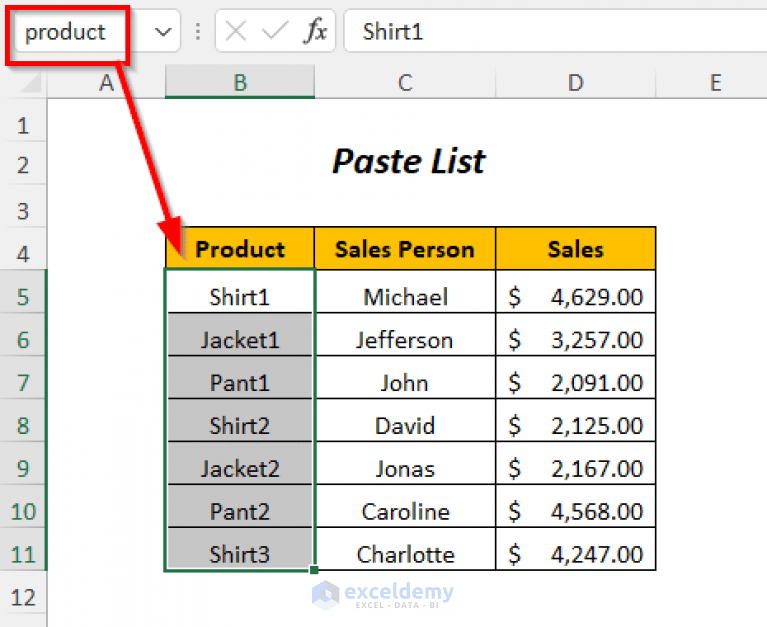Click the Insert Function fx icon

point(315,32)
